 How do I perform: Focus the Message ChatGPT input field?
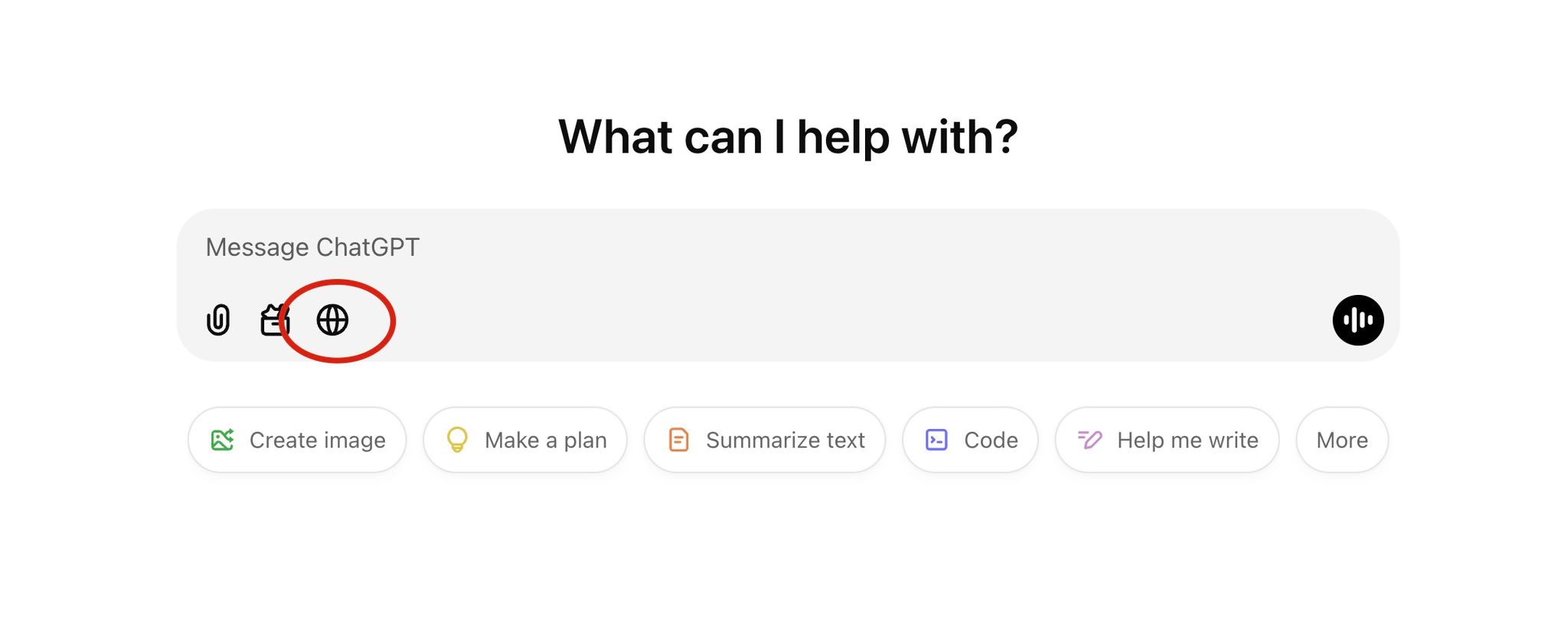click(788, 247)
